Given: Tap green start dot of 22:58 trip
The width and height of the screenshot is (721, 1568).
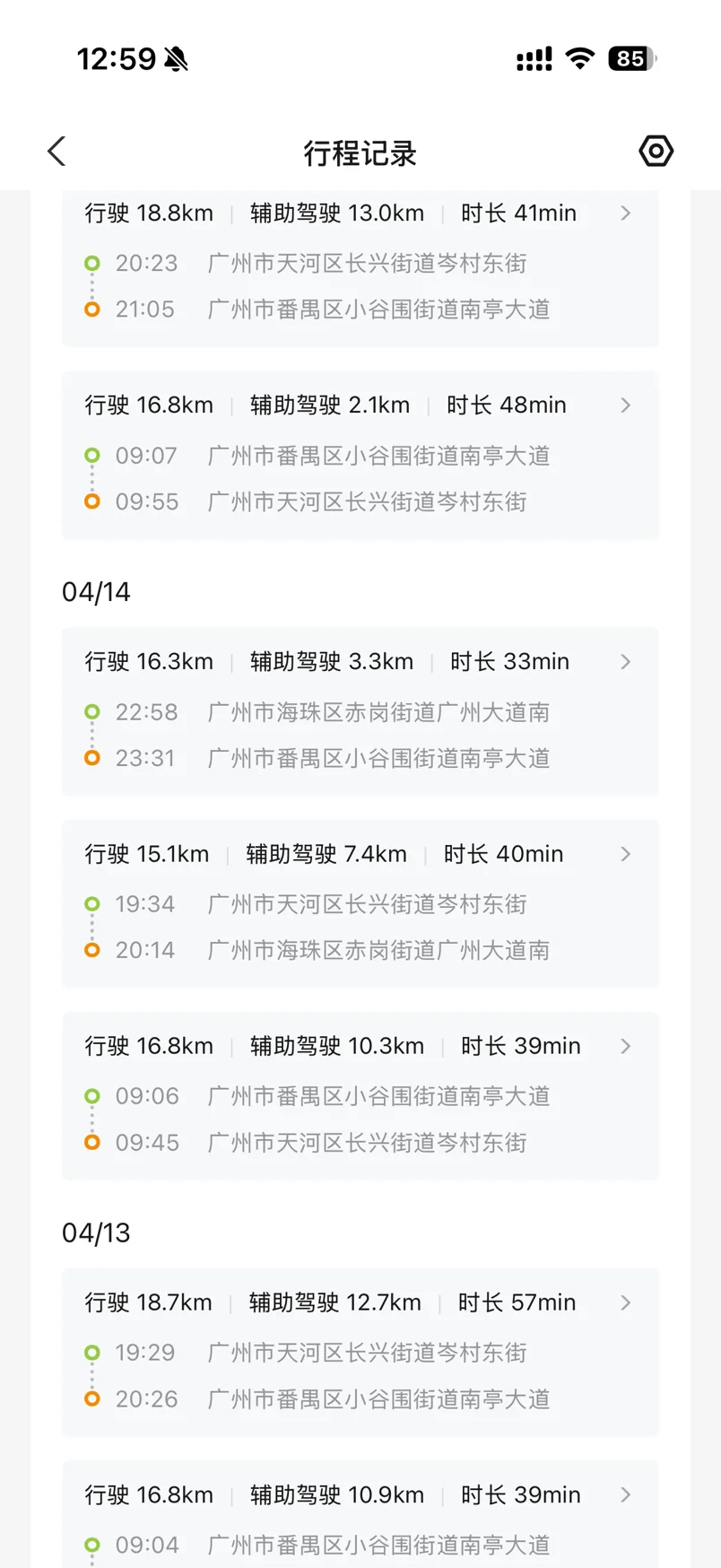Looking at the screenshot, I should tap(91, 712).
